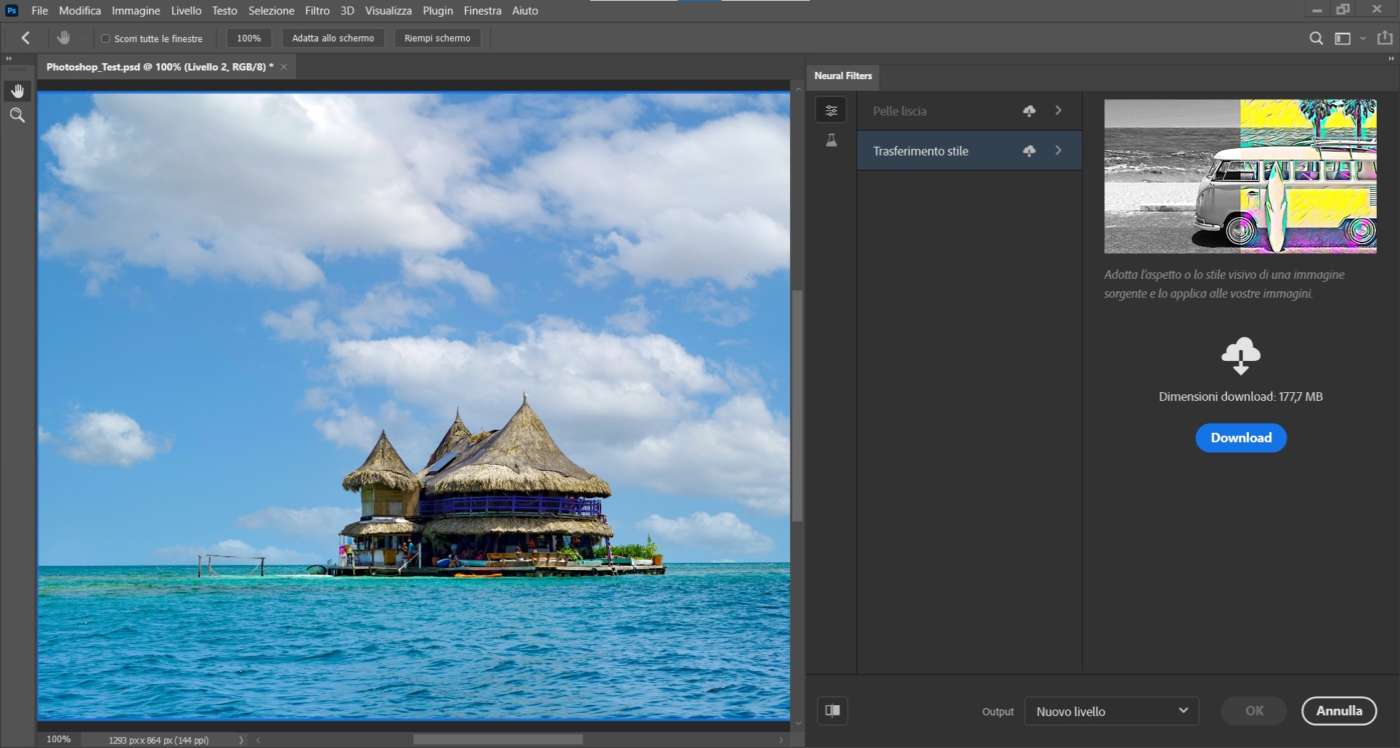Click the horizontal canvas scrollbar
This screenshot has width=1400, height=748.
pyautogui.click(x=497, y=739)
